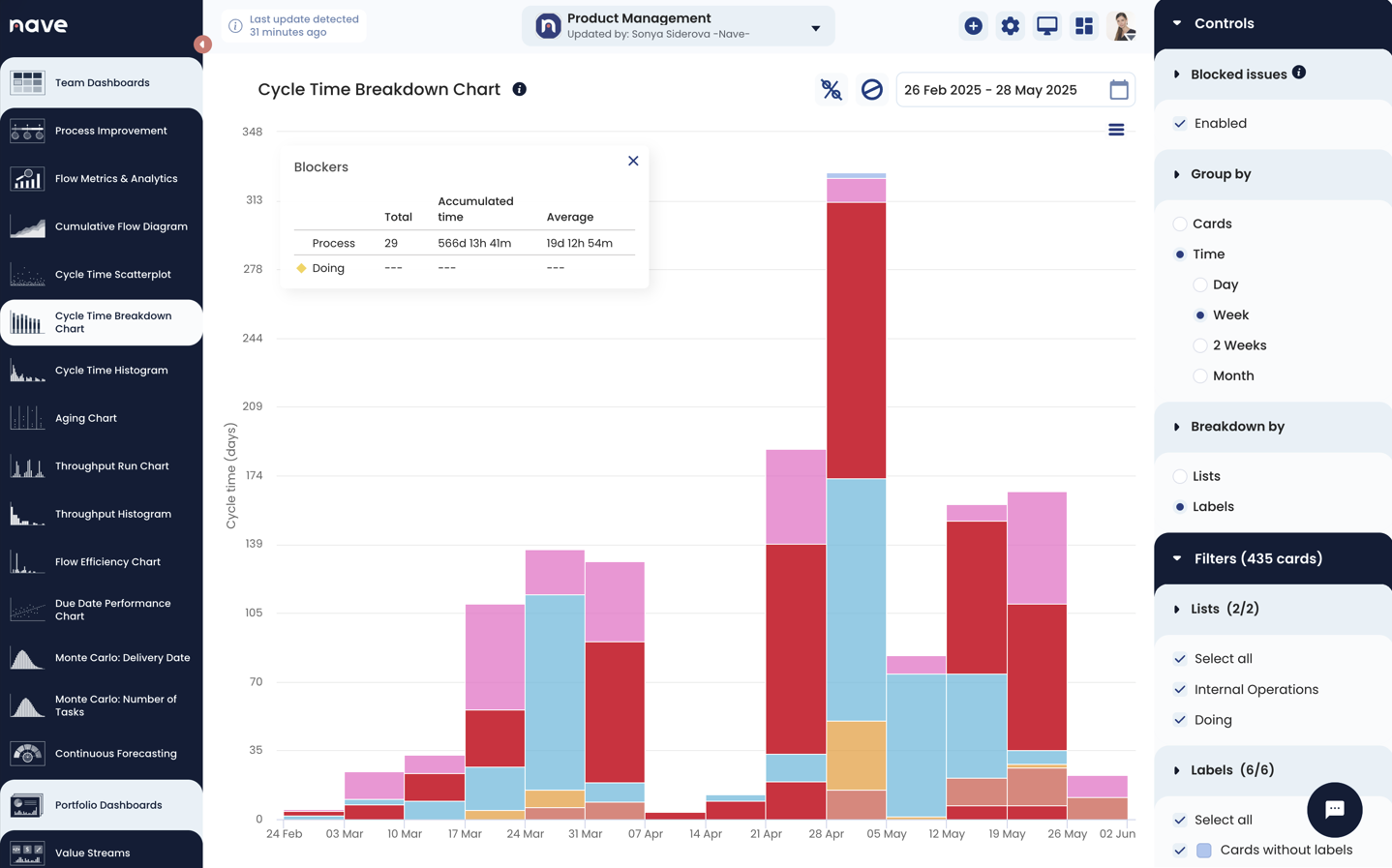Screen dimensions: 1392x868
Task: Click the presentation monitor icon
Action: (x=1046, y=26)
